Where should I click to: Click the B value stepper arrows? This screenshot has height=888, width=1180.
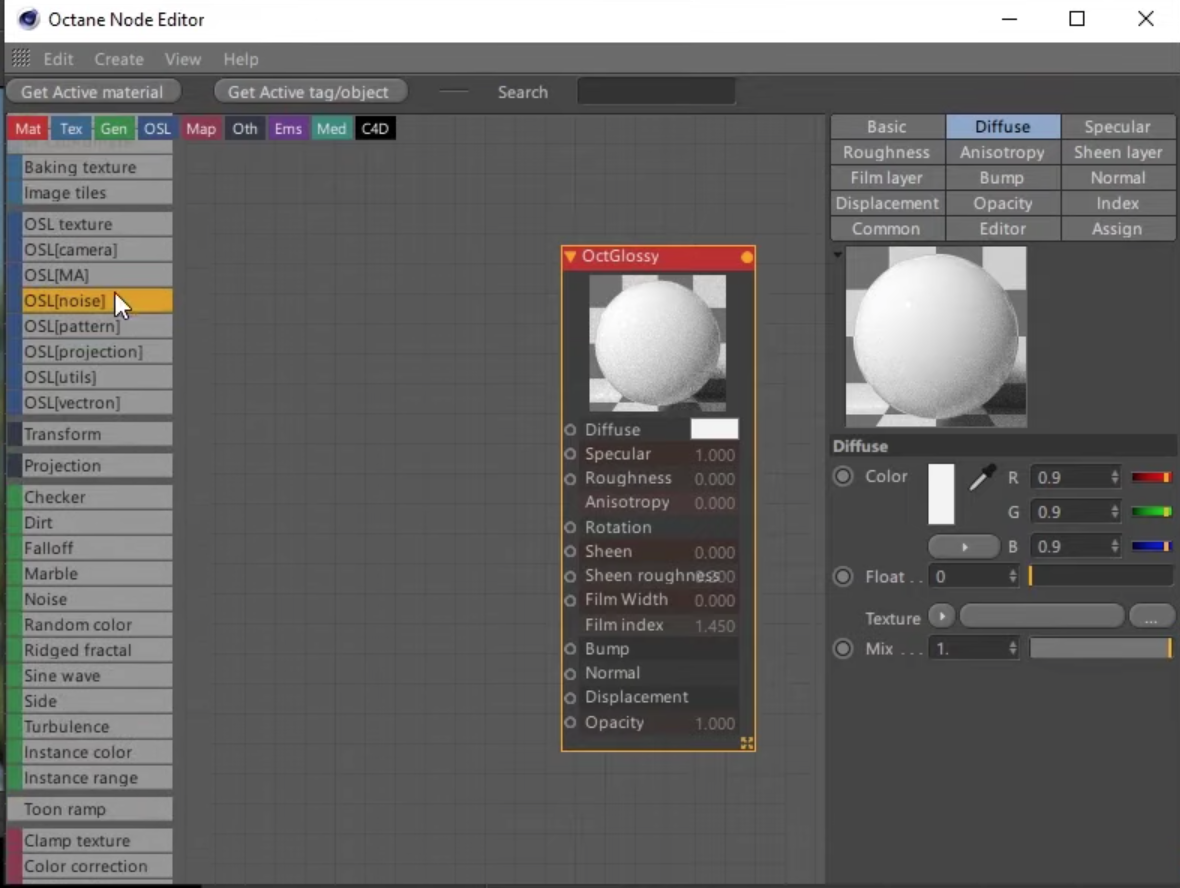pos(1115,546)
